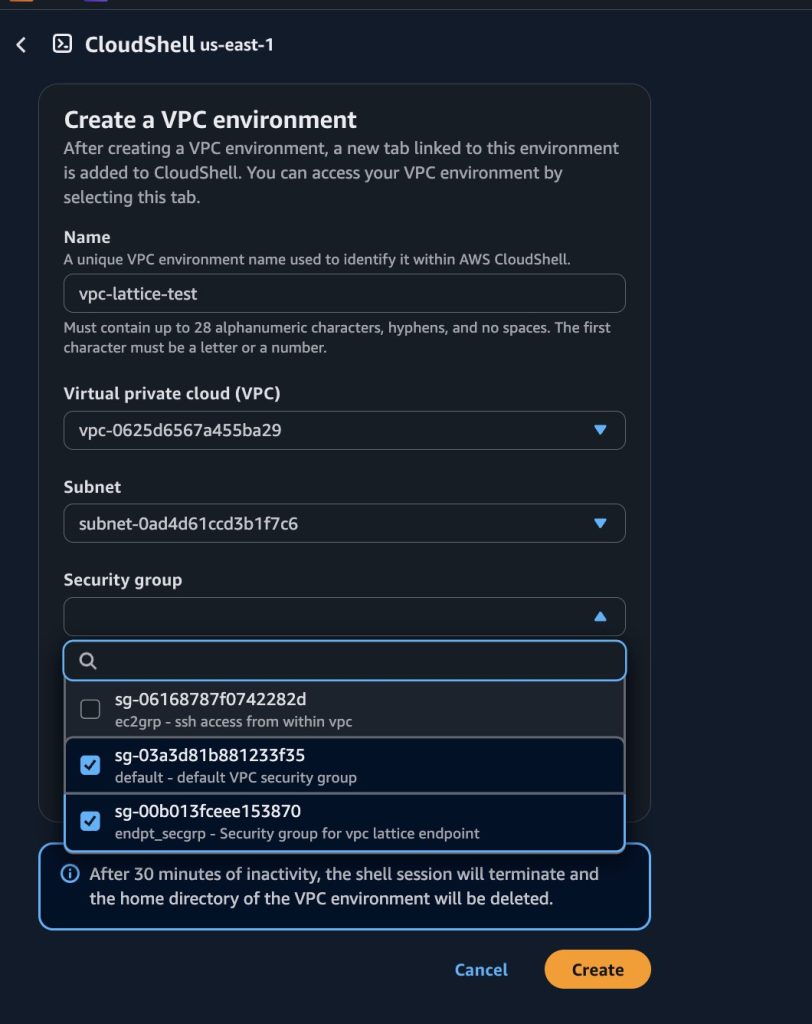Click the Create button
Screen dimensions: 812x1024
point(597,969)
